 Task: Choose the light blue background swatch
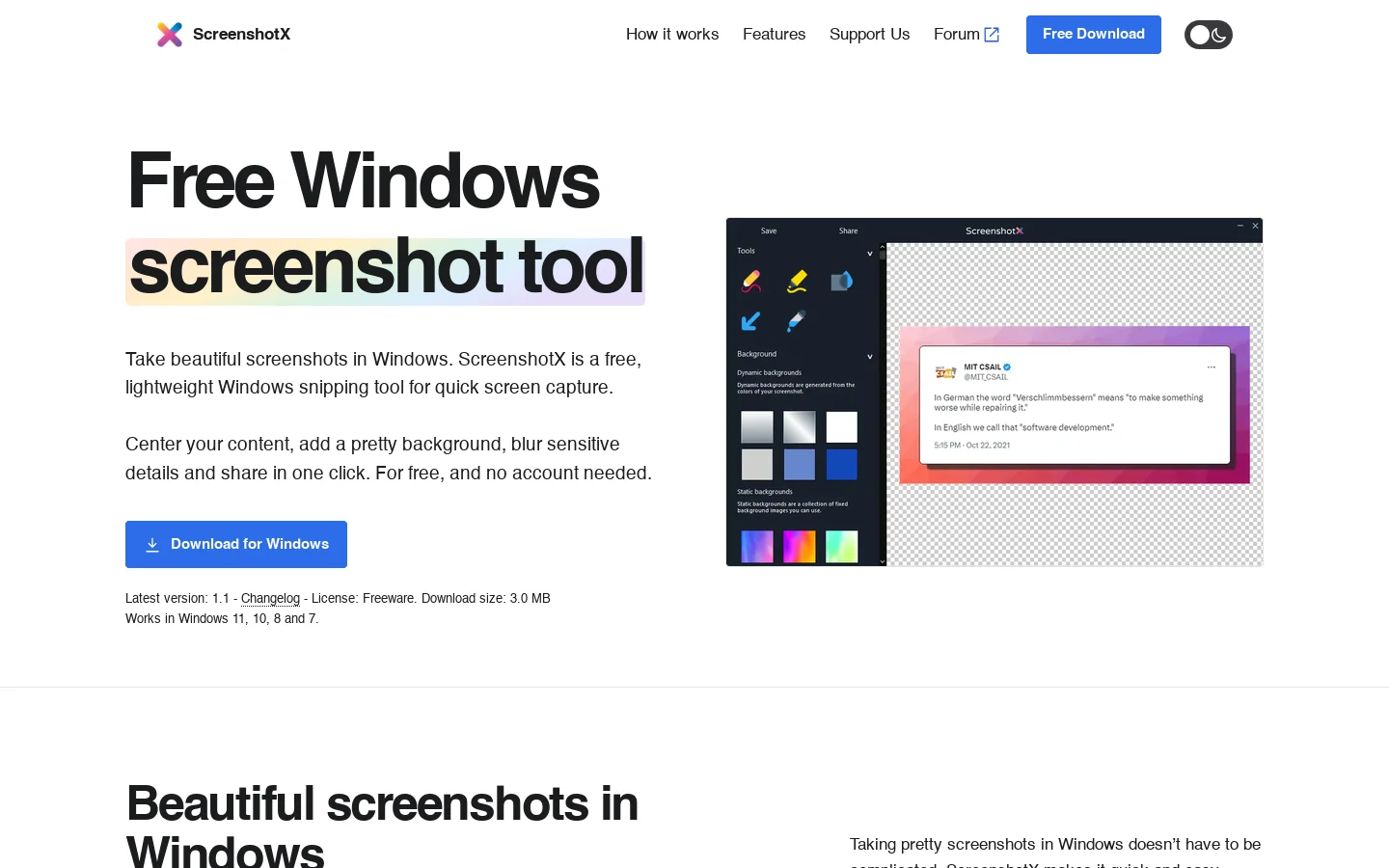pyautogui.click(x=800, y=464)
